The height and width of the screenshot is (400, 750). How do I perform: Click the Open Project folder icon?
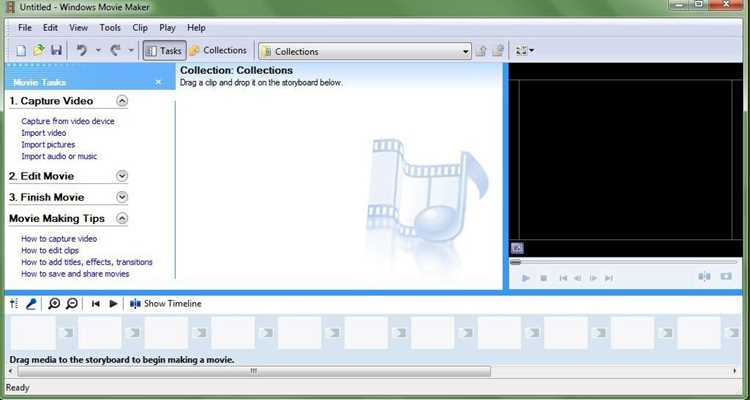pyautogui.click(x=39, y=50)
